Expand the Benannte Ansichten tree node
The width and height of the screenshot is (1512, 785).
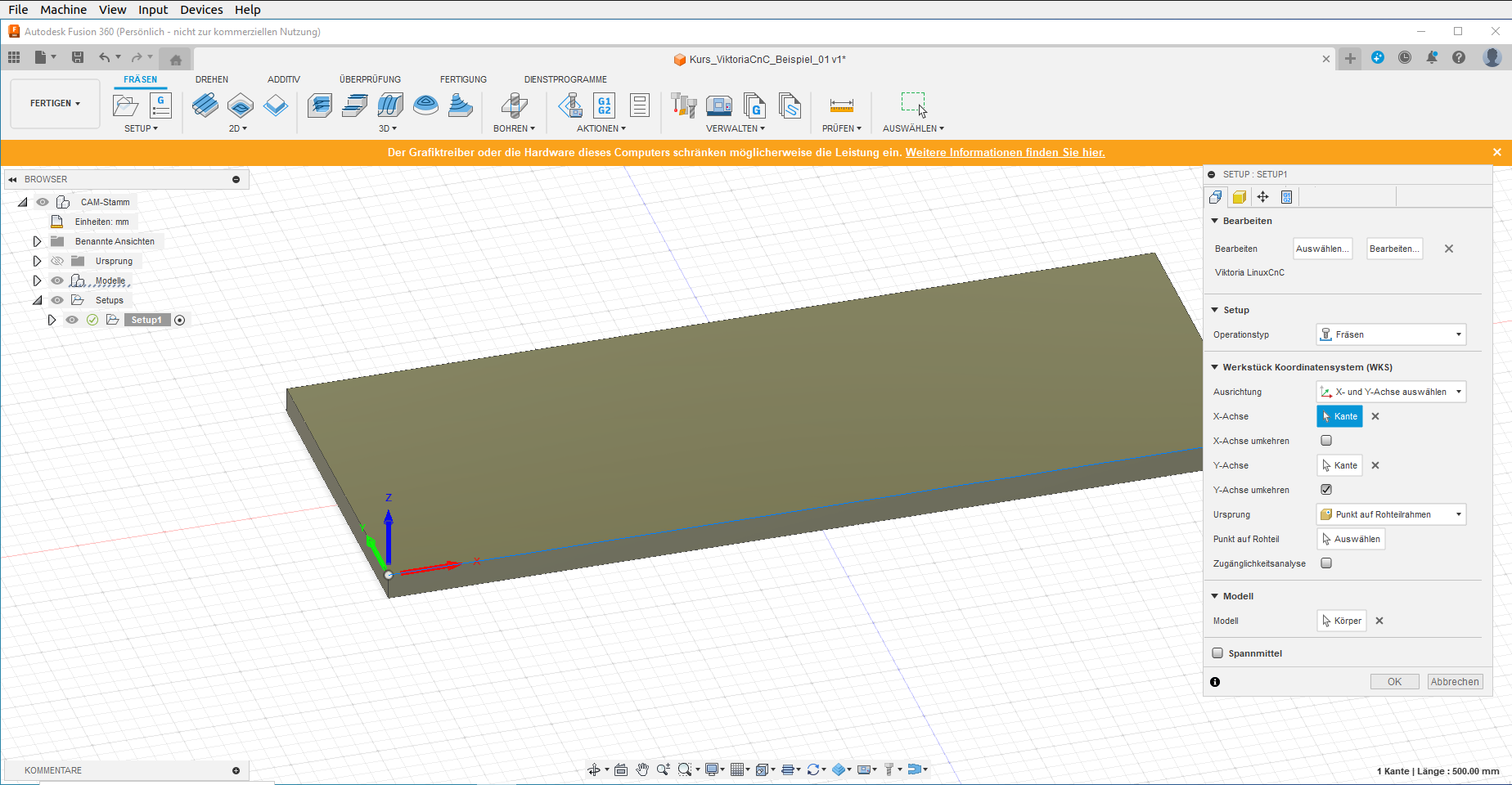37,241
